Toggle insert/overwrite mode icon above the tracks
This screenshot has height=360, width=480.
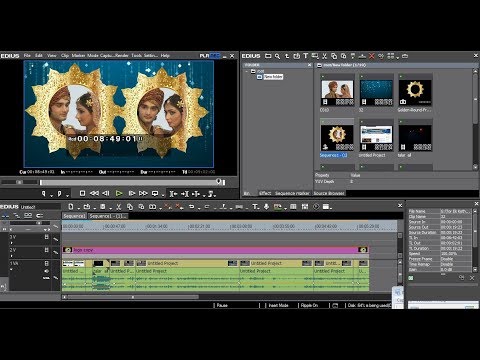(x=6, y=215)
